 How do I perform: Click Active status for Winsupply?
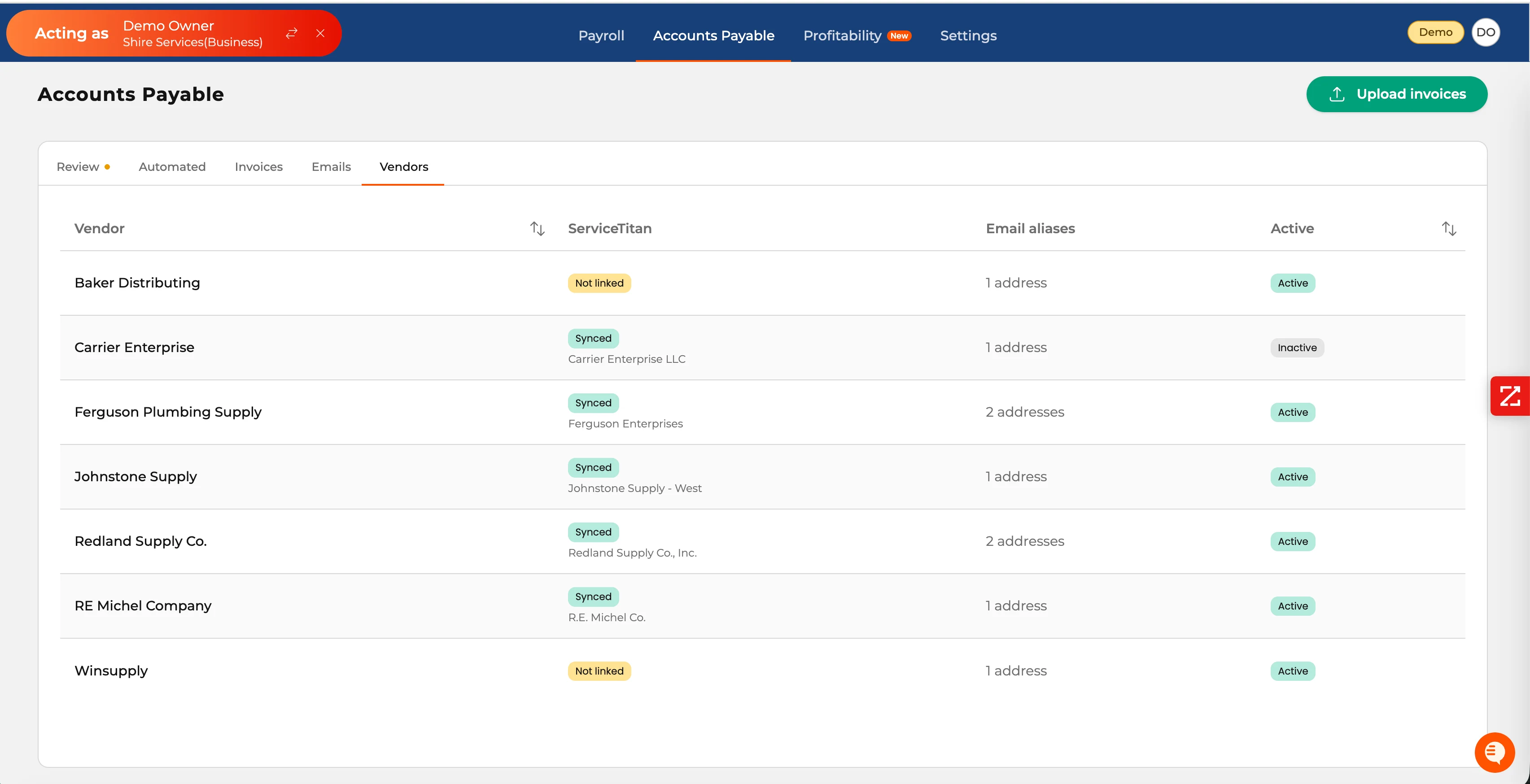point(1292,671)
